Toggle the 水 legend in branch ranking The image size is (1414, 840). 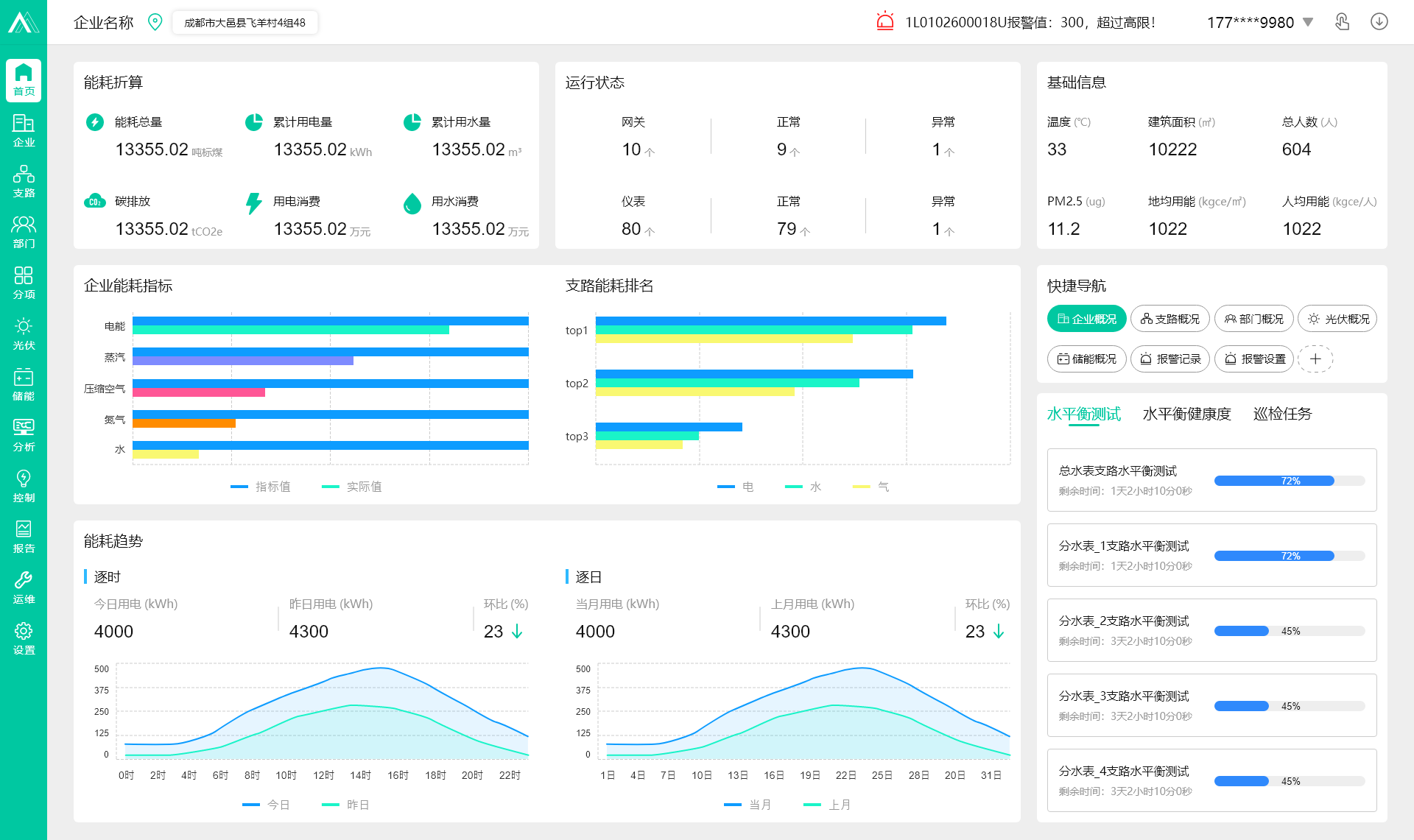pyautogui.click(x=803, y=487)
